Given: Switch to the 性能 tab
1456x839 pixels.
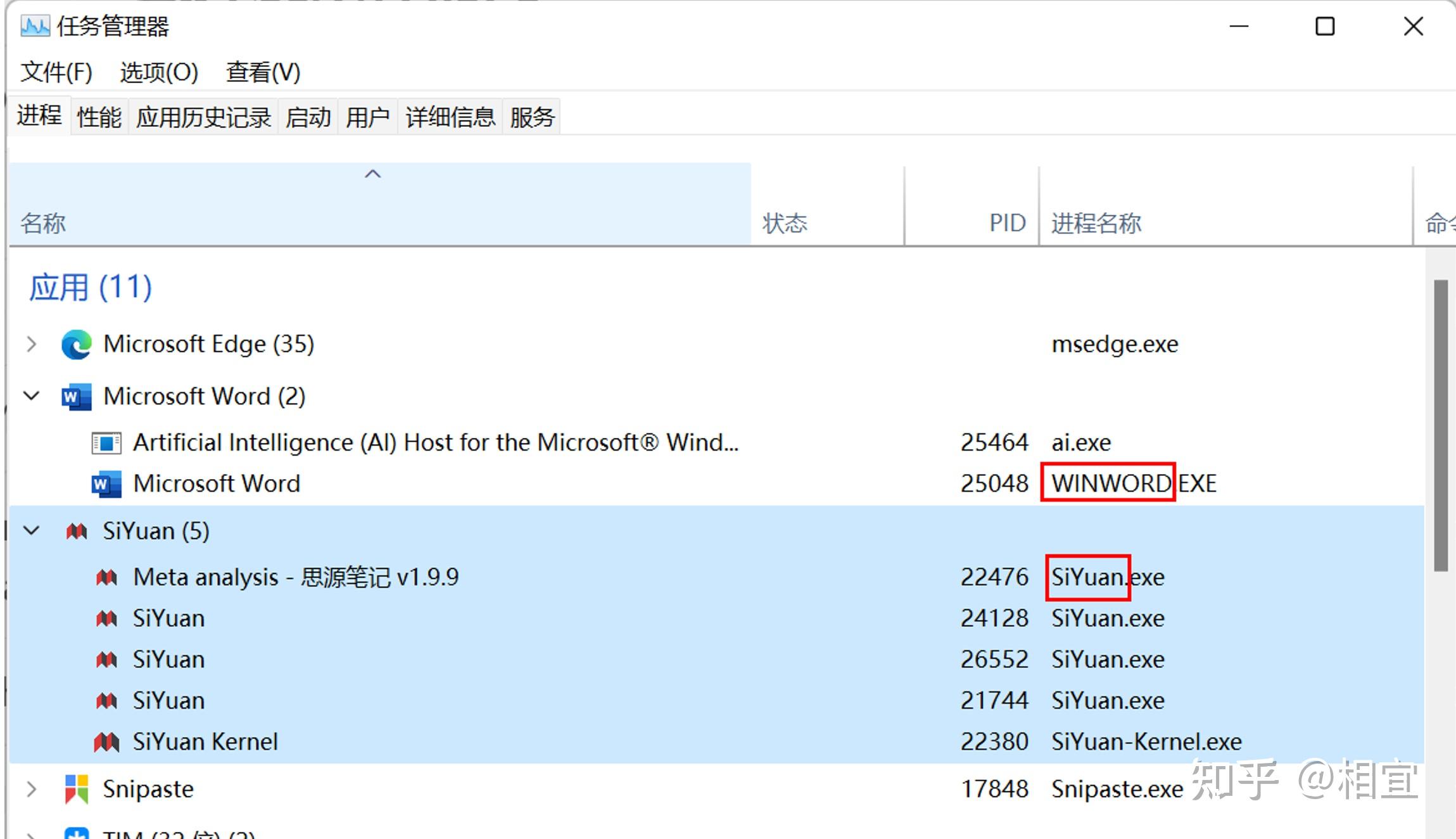Looking at the screenshot, I should (x=99, y=117).
